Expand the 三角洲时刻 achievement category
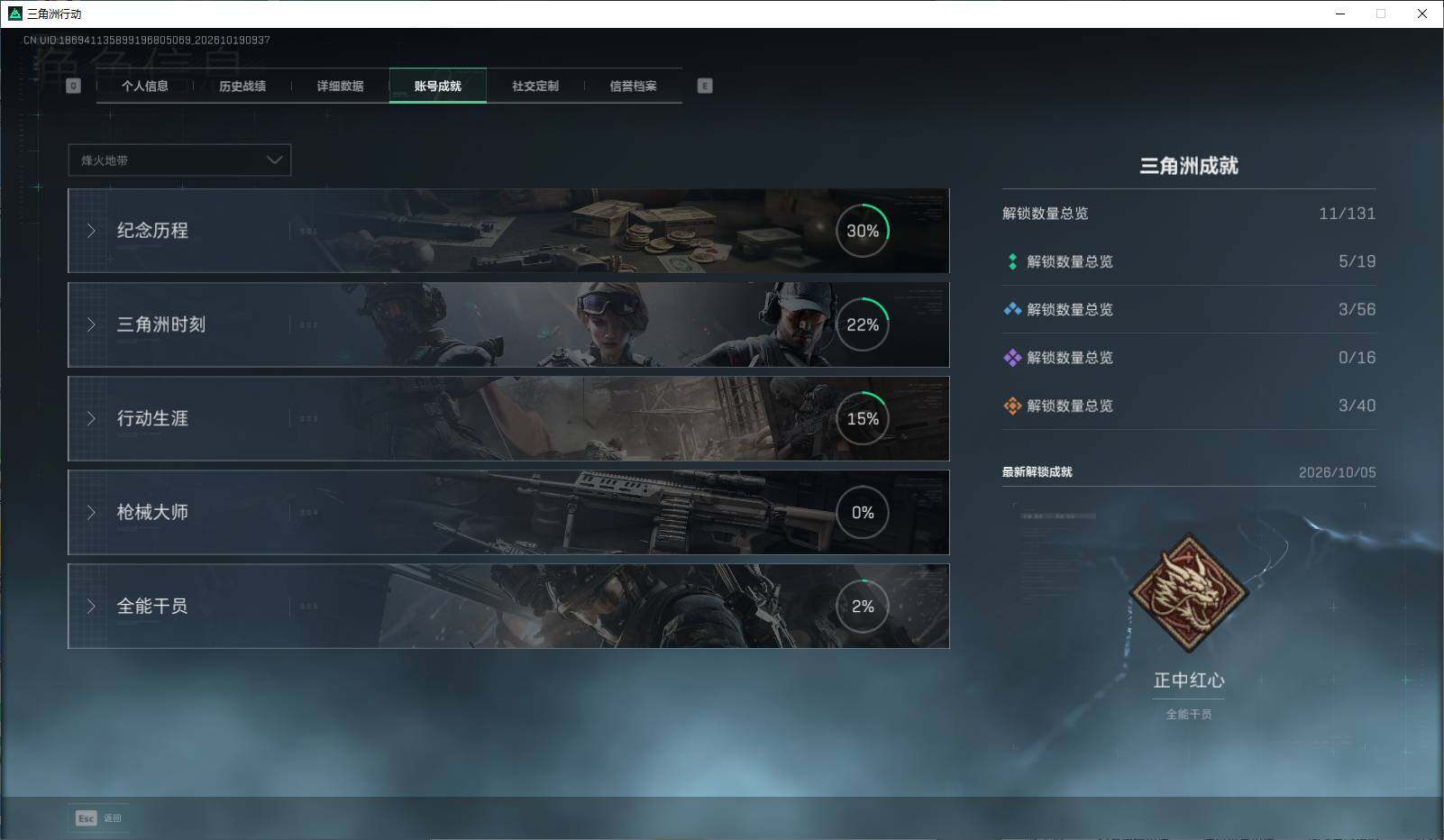Screen dimensions: 1444x840 pyautogui.click(x=508, y=324)
